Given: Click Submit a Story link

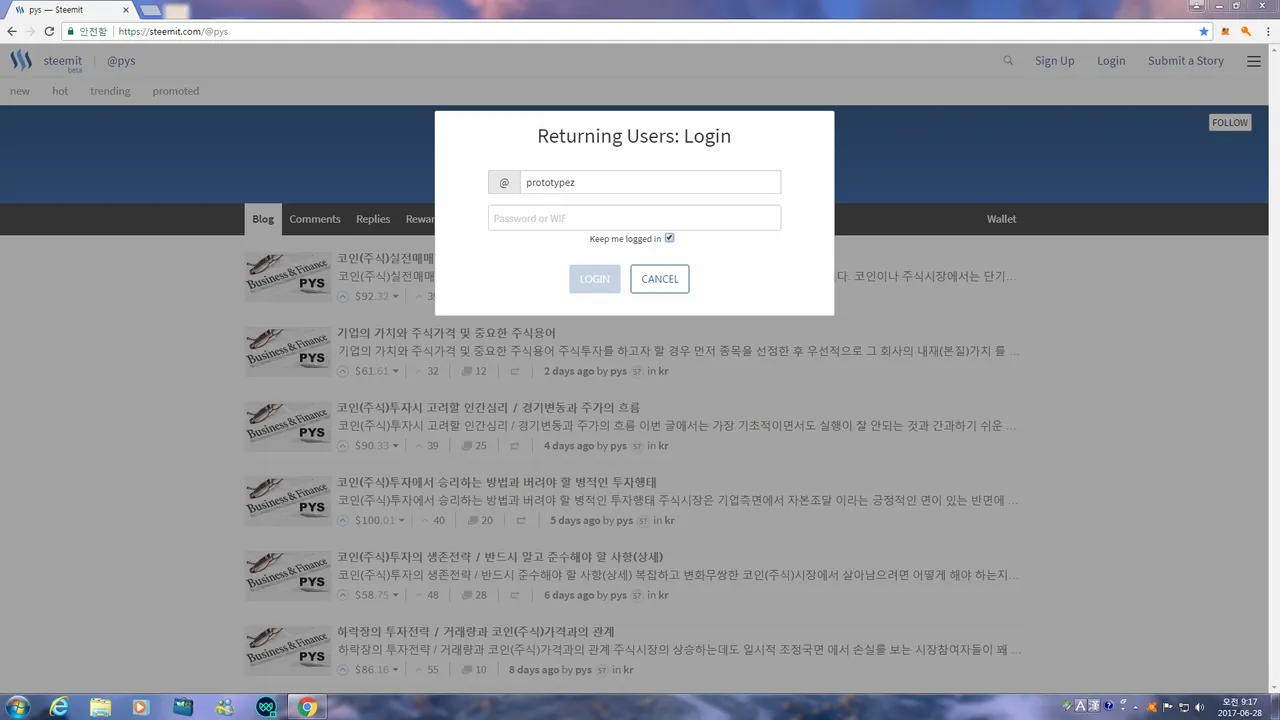Looking at the screenshot, I should point(1186,61).
